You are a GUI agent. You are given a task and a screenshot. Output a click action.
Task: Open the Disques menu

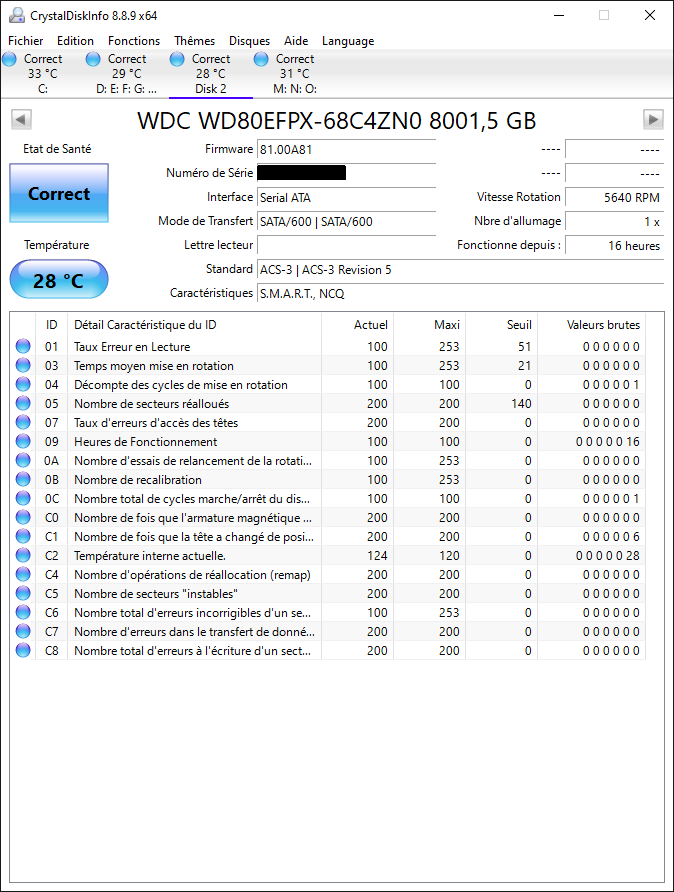[249, 41]
